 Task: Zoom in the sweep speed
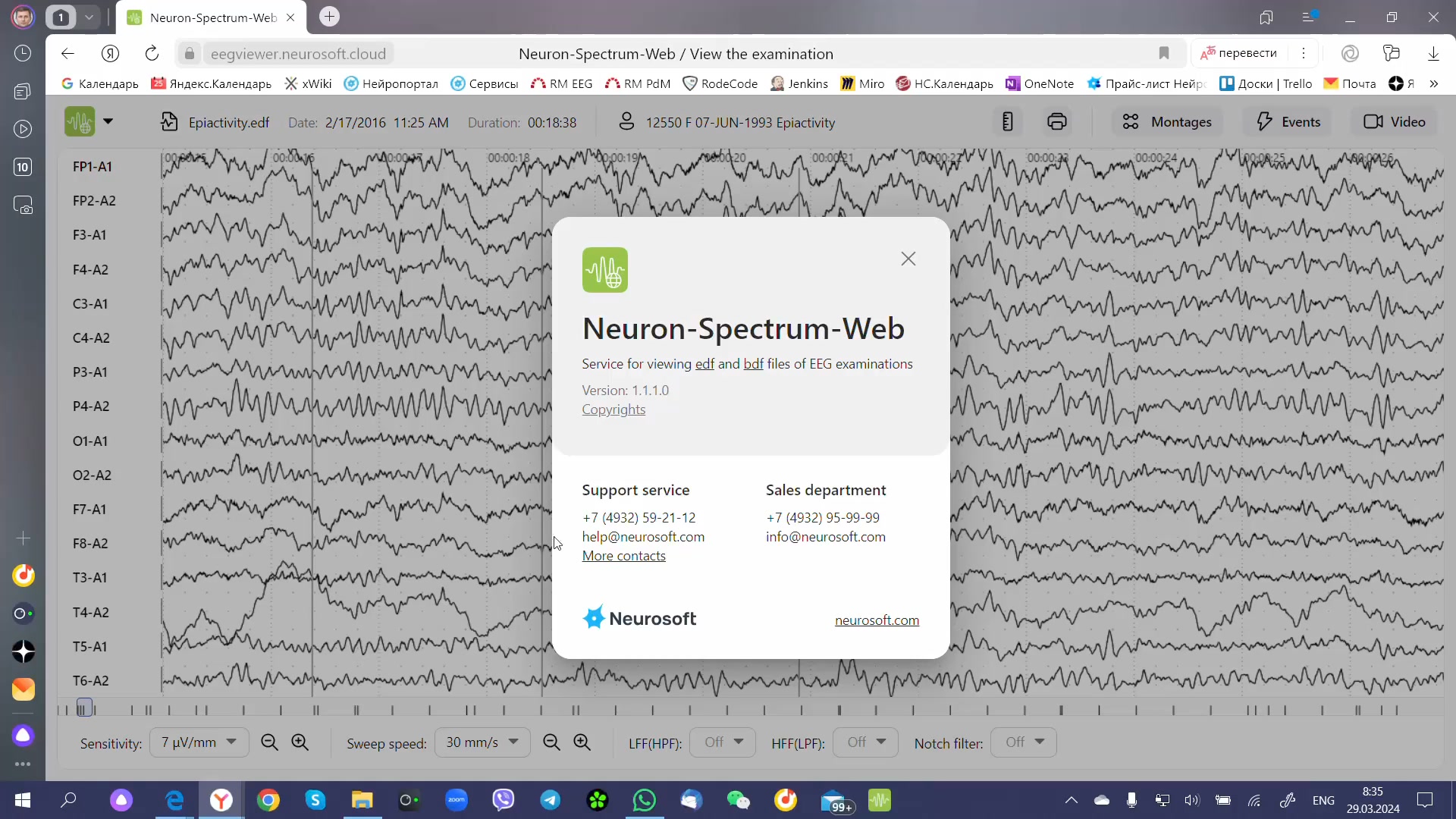(582, 742)
